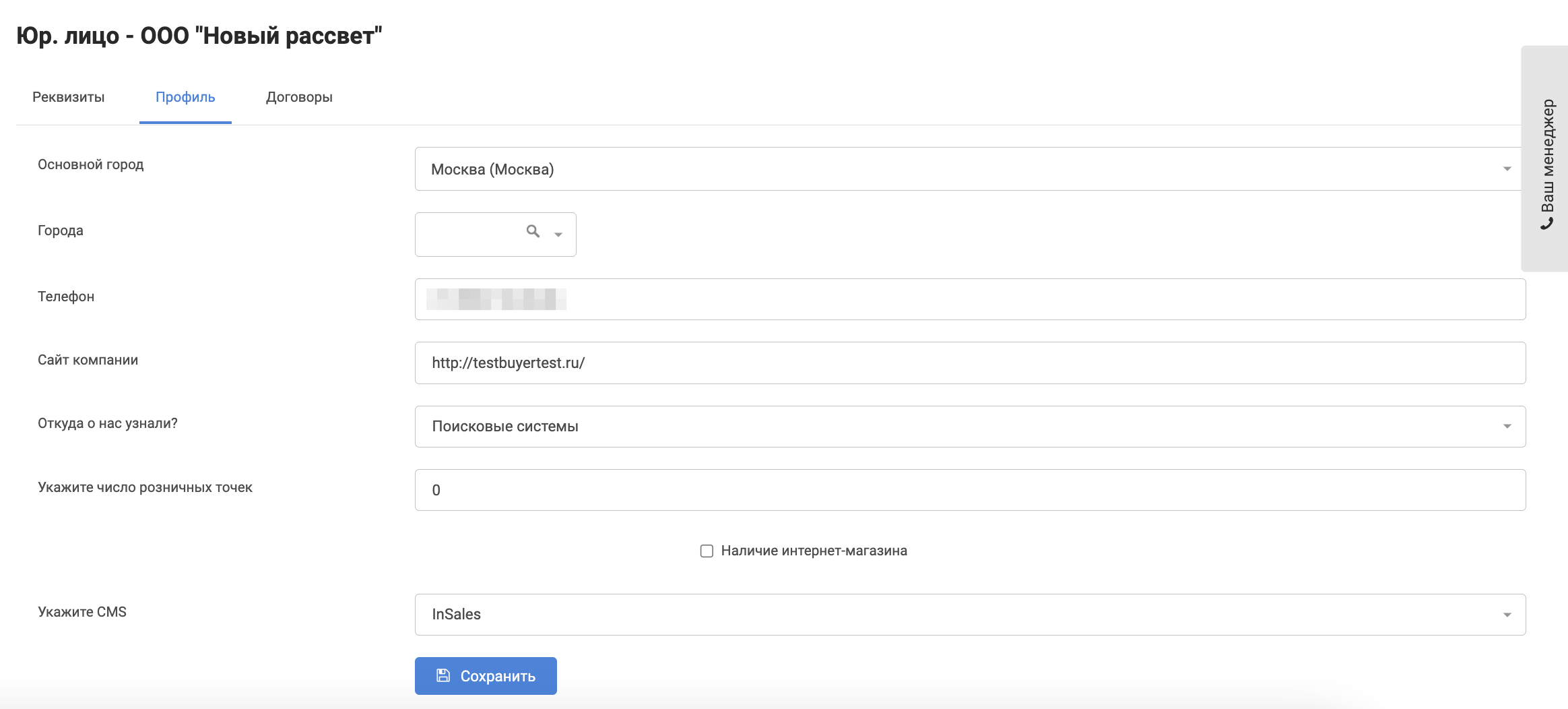Click the floppy disk save icon

443,675
